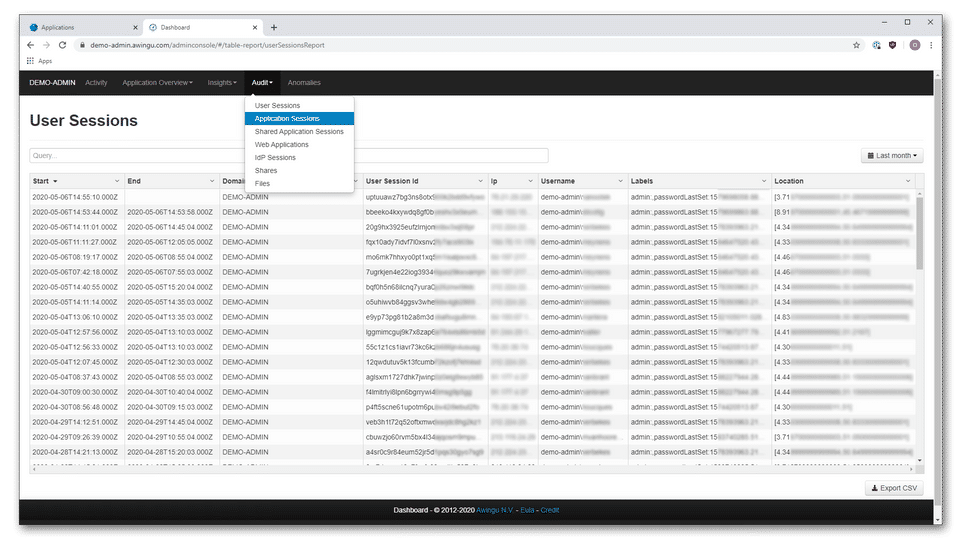Collapse the Audit dropdown menu
The height and width of the screenshot is (540, 960).
(262, 83)
